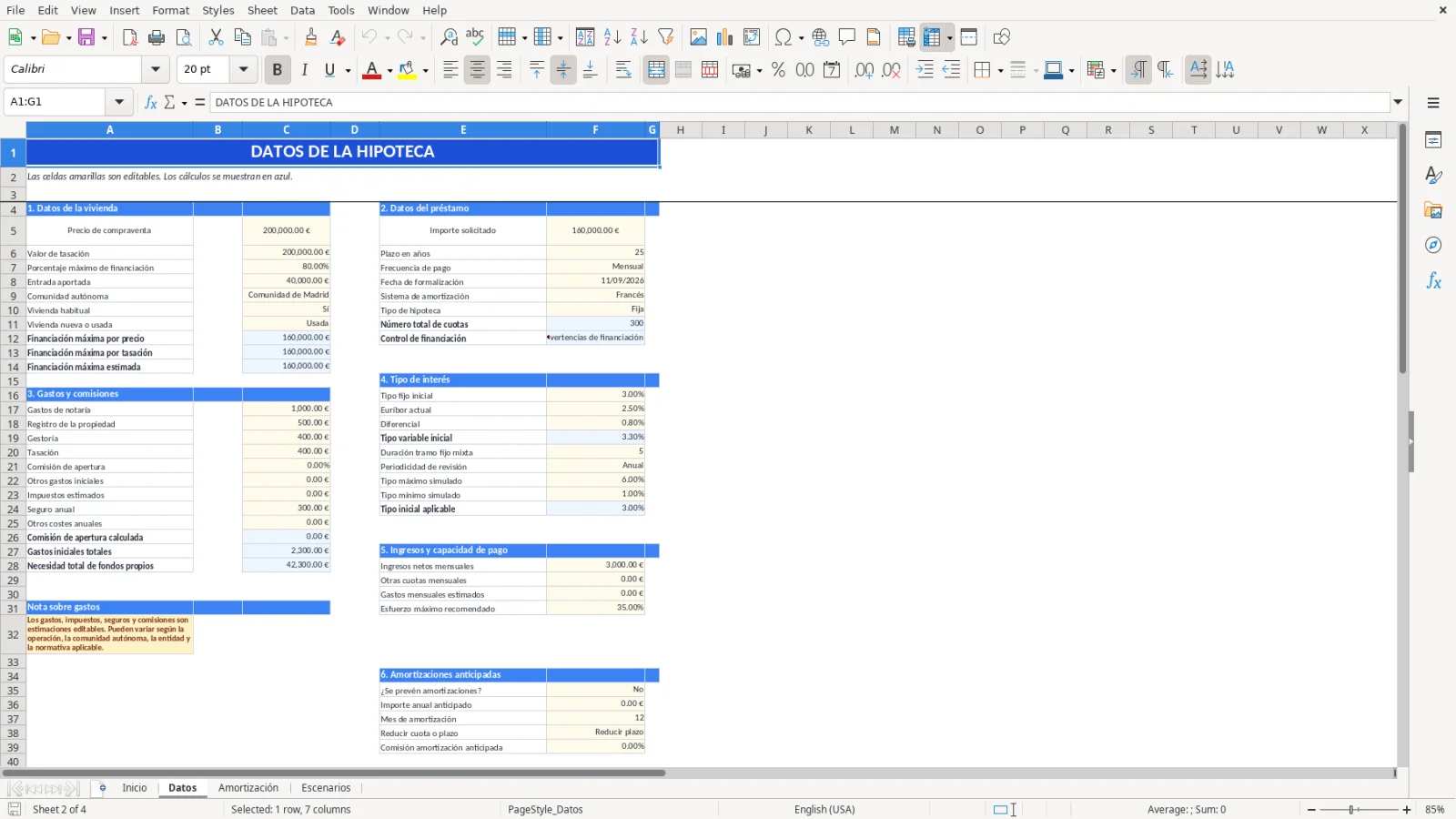Insert Hyperlink icon
Viewport: 1456px width, 819px height.
(x=821, y=37)
